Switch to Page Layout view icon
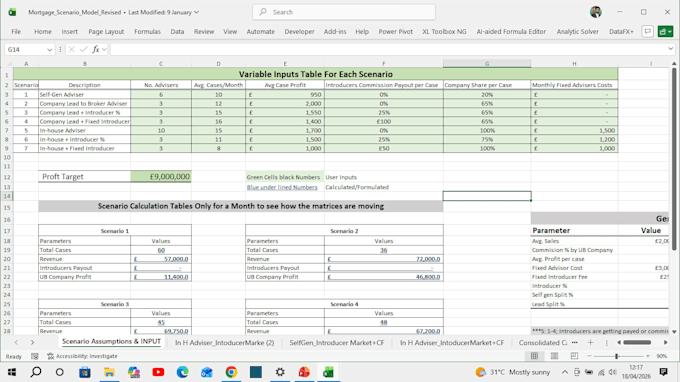This screenshot has height=382, width=680. 554,356
